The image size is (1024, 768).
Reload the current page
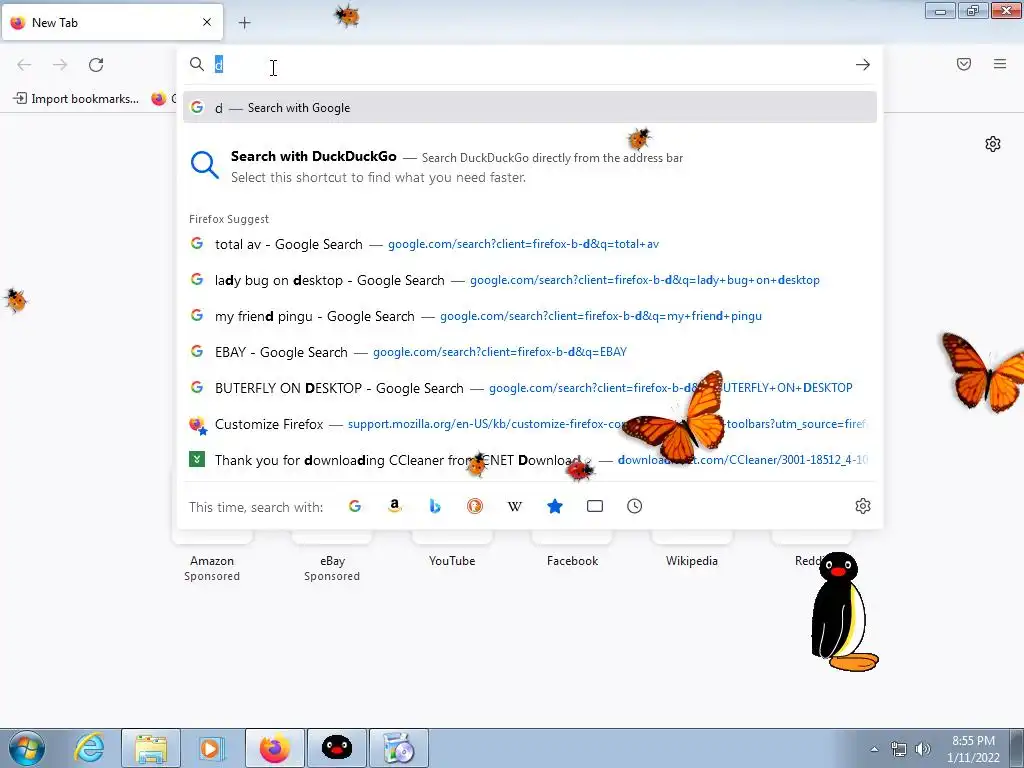tap(96, 65)
